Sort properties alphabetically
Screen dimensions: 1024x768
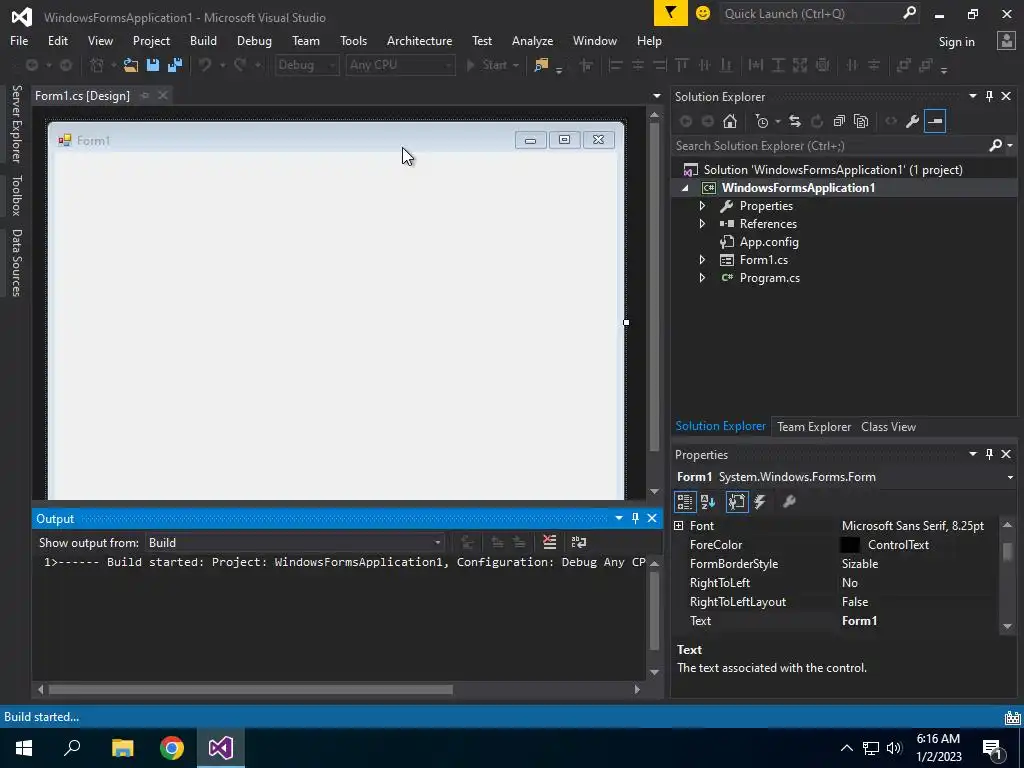pyautogui.click(x=708, y=502)
